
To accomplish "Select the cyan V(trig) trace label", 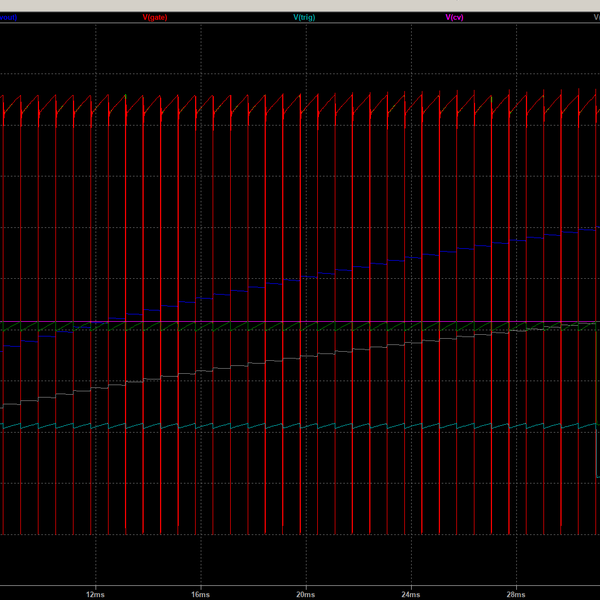I will [x=306, y=17].
